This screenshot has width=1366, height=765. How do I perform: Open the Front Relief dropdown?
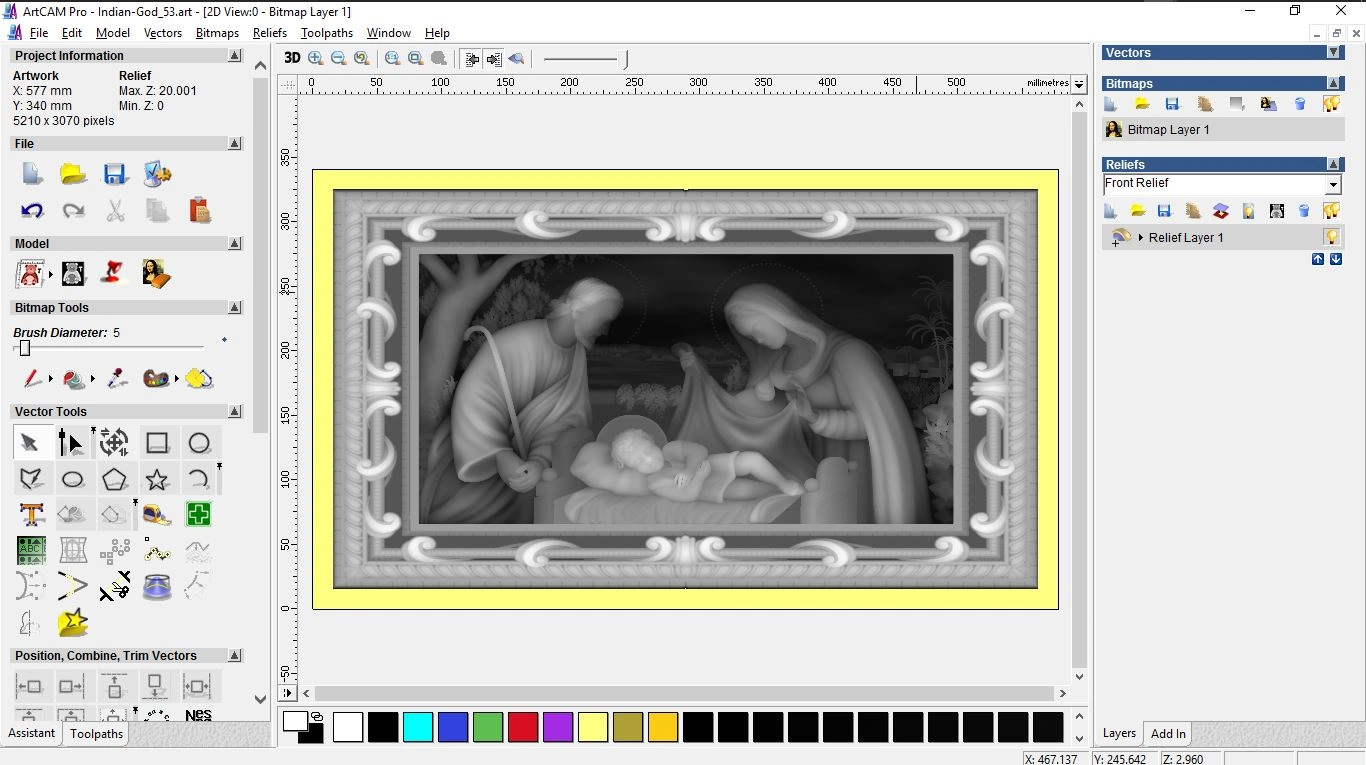[x=1332, y=185]
